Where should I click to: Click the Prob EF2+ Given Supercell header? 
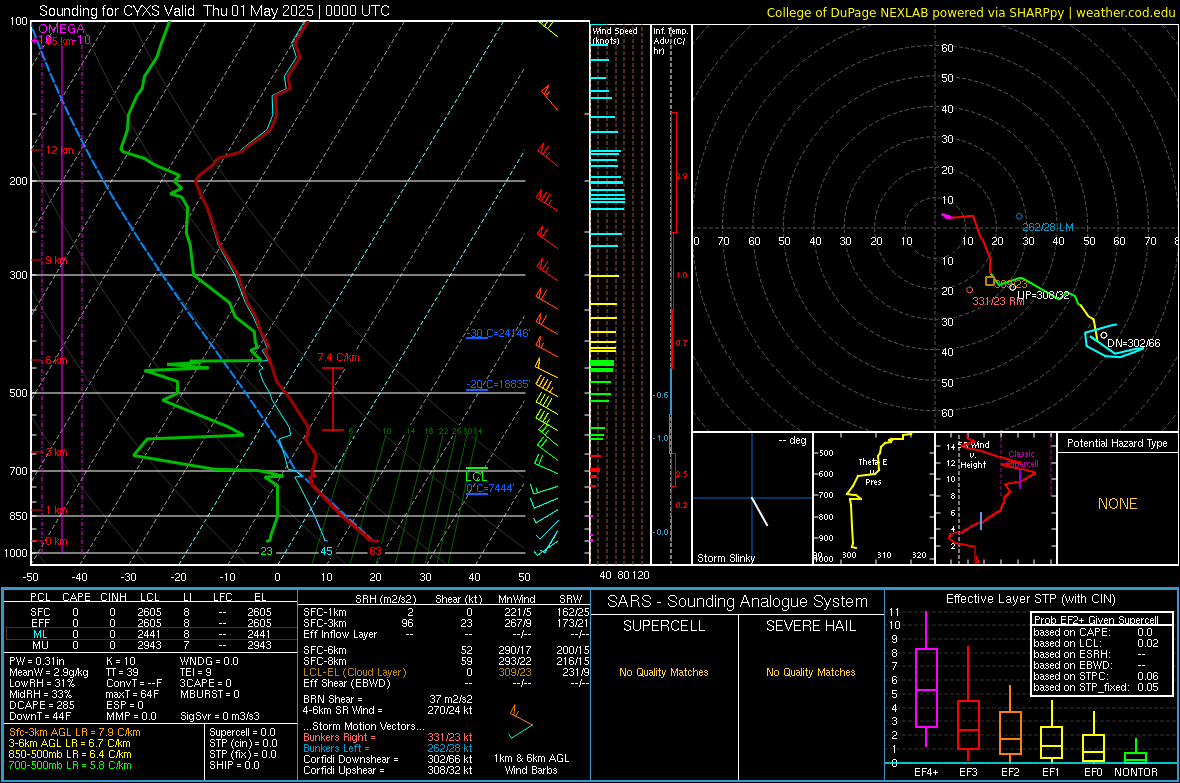[x=1096, y=620]
